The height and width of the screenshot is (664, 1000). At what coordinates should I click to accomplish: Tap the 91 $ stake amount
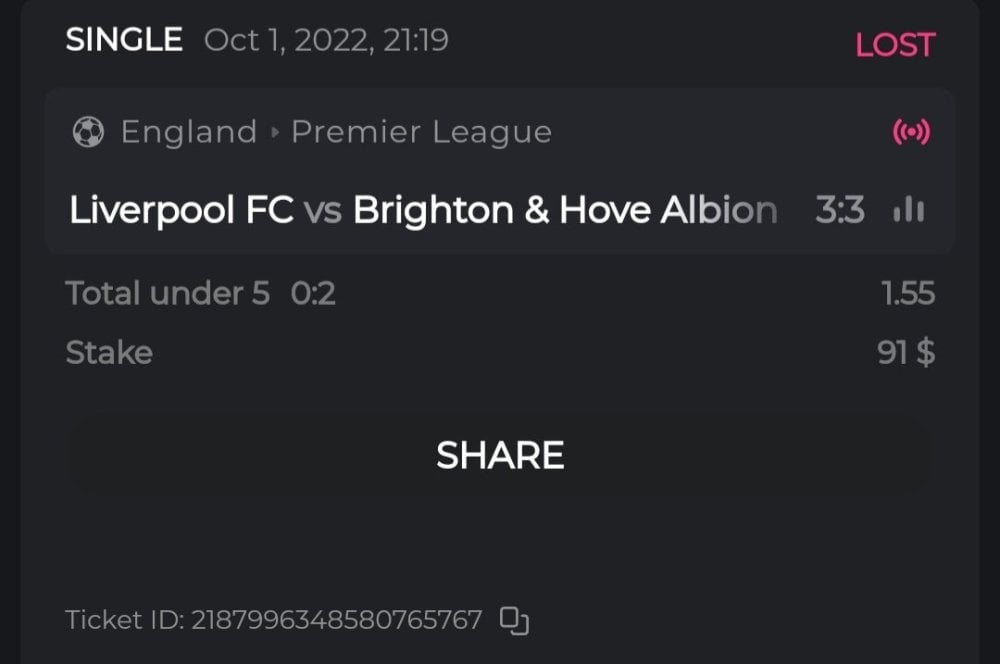pyautogui.click(x=906, y=352)
